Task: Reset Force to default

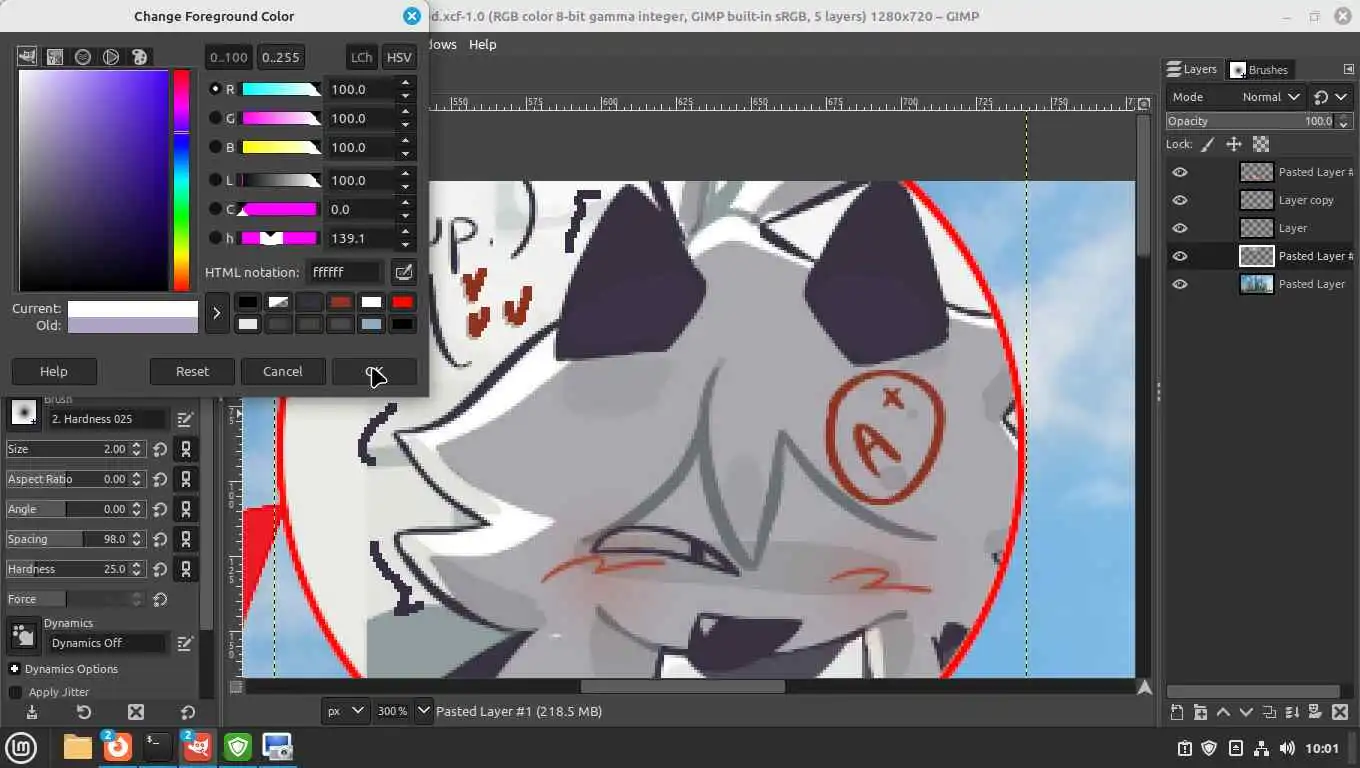Action: (x=160, y=599)
